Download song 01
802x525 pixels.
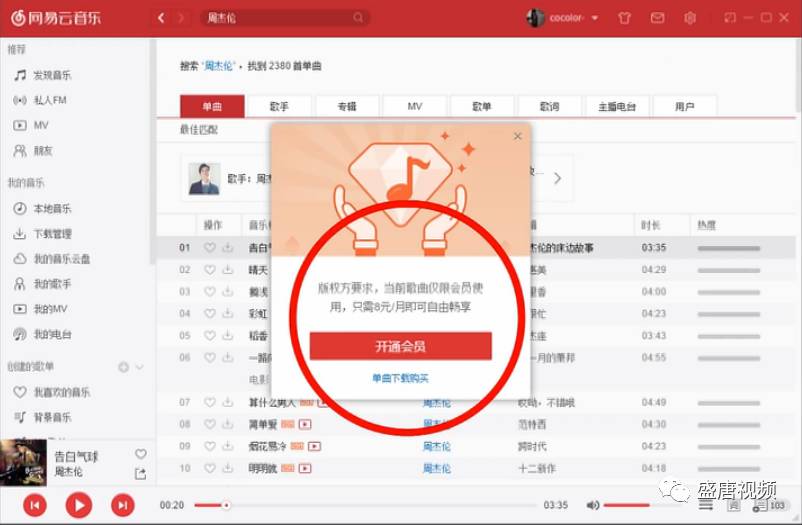point(228,248)
